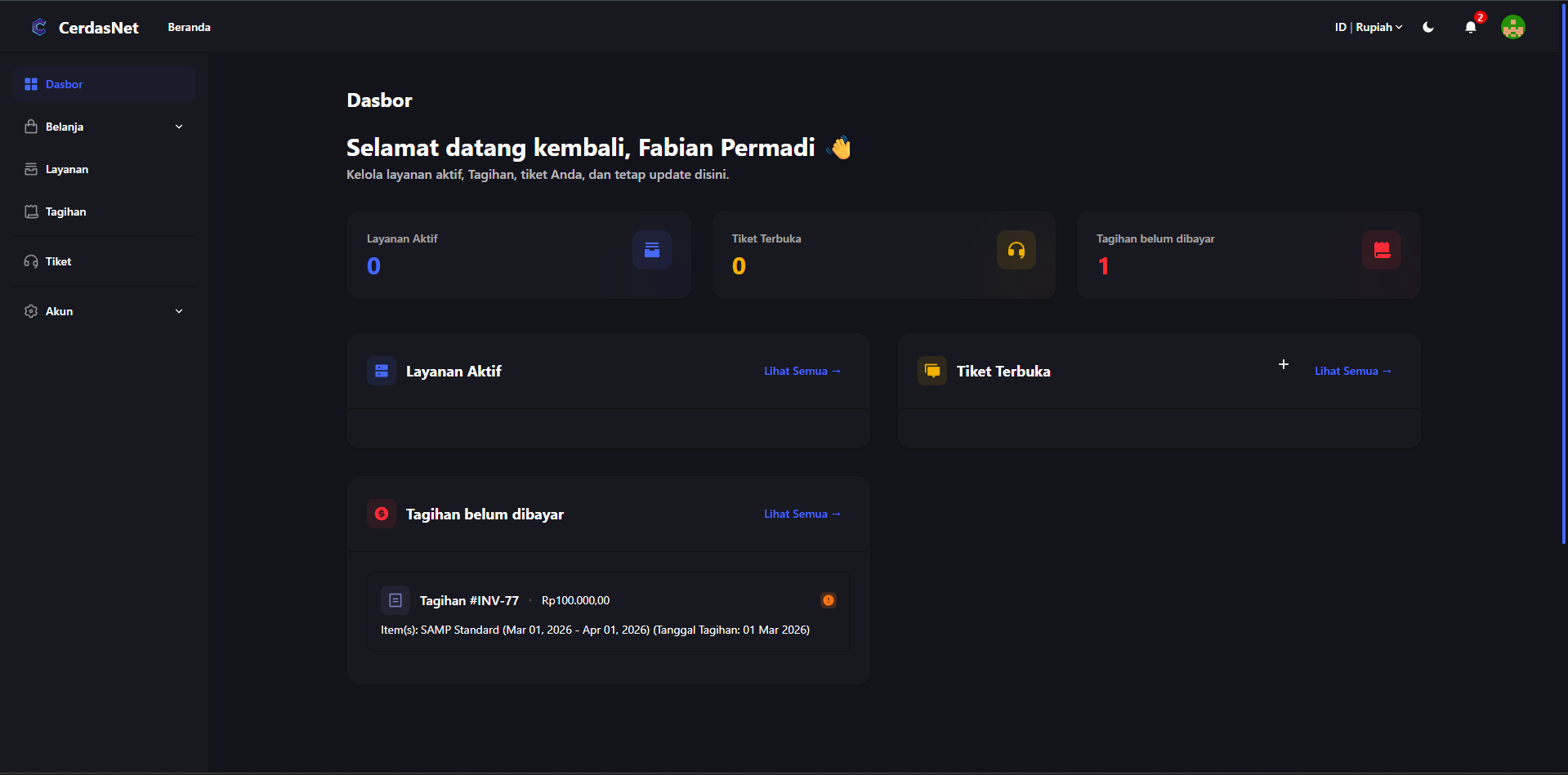Click the orange warning icon on INV-77
This screenshot has width=1568, height=775.
click(x=828, y=600)
